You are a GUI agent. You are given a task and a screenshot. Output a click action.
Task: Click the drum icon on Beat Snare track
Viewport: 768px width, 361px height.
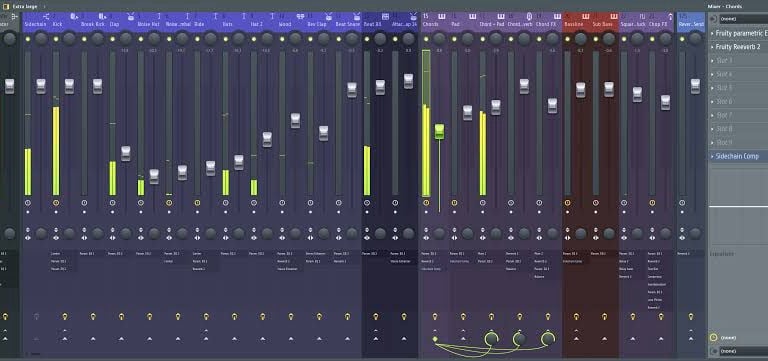click(x=357, y=16)
